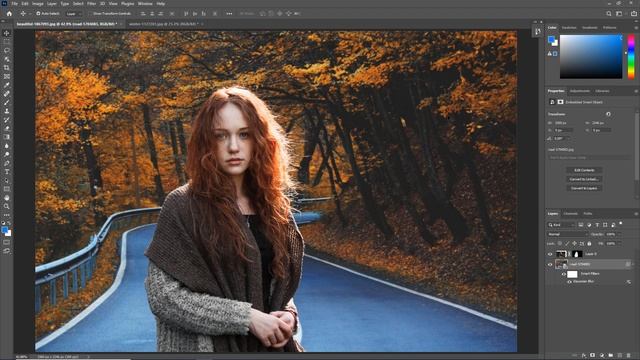Select the Pen tool

7,163
